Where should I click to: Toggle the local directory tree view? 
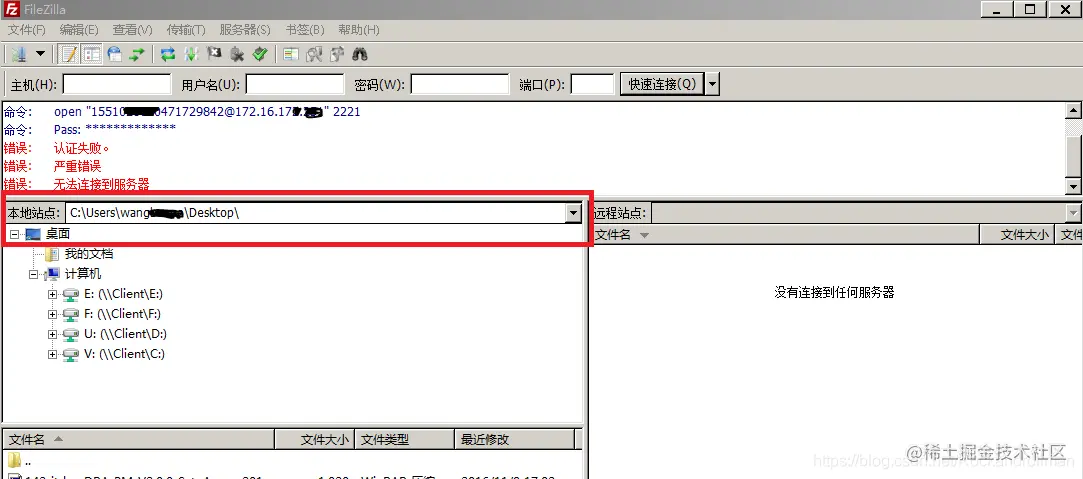tap(92, 54)
